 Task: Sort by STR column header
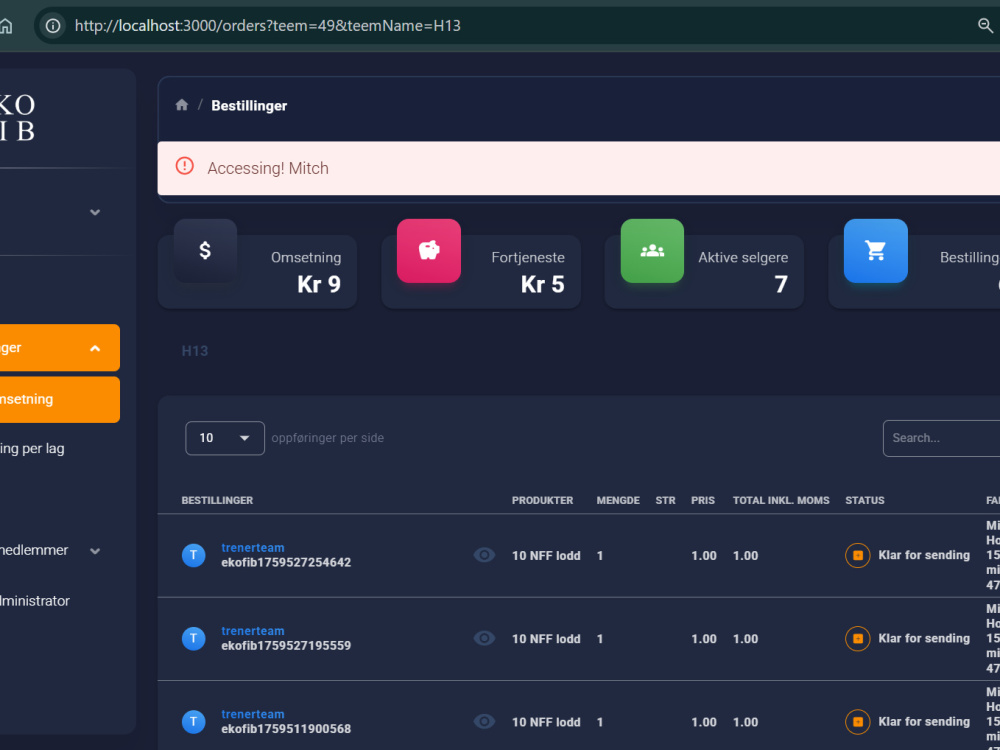click(665, 501)
